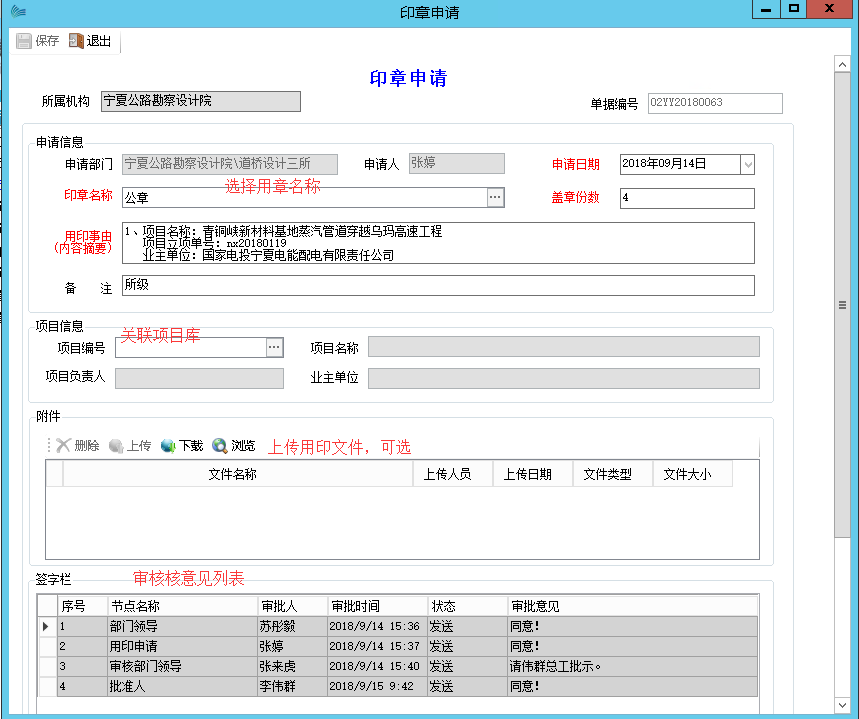Viewport: 859px width, 719px height.
Task: Click the 印章名称 input field containing 公章
Action: click(x=305, y=198)
